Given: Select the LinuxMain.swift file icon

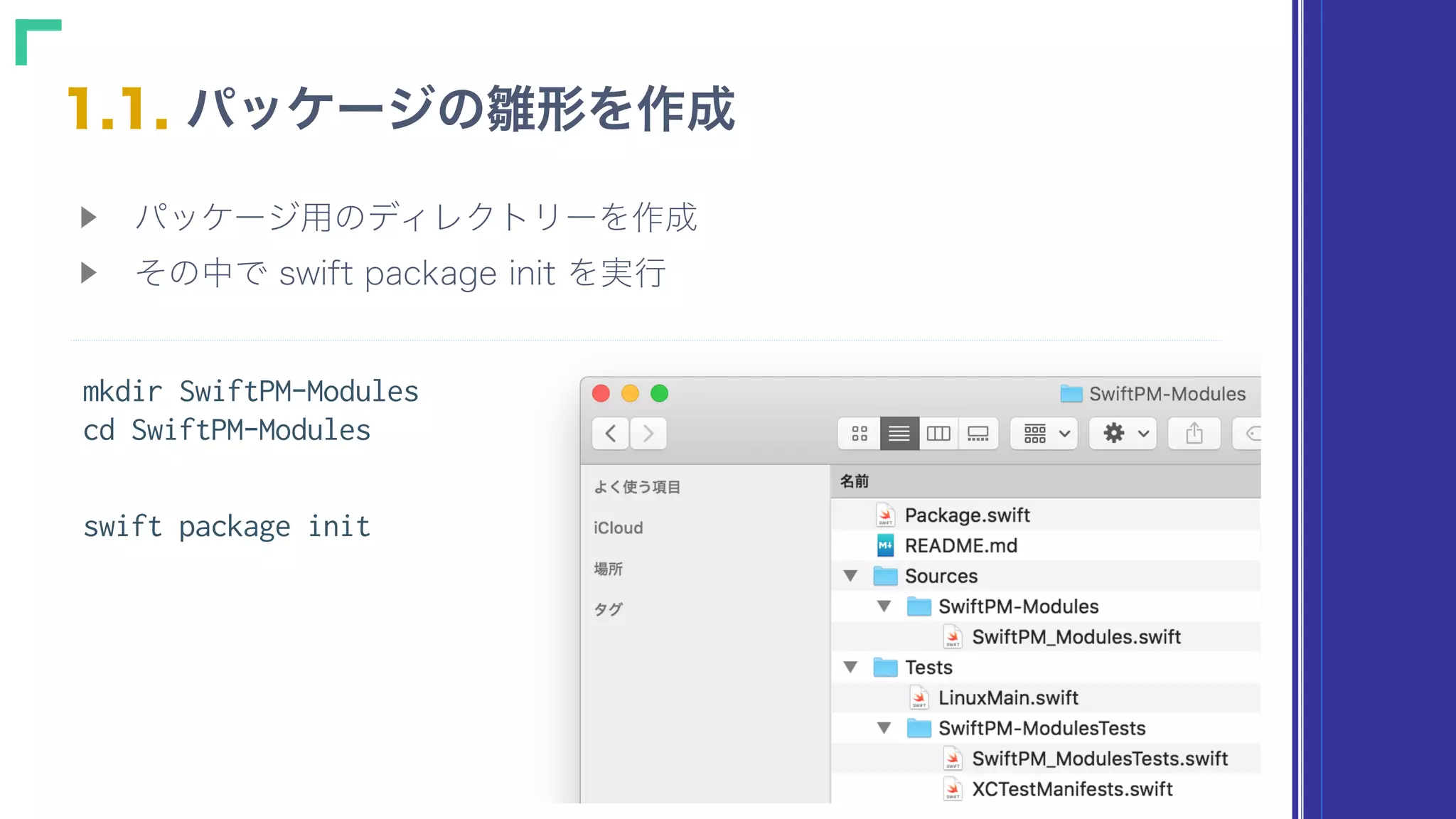Looking at the screenshot, I should pyautogui.click(x=919, y=698).
